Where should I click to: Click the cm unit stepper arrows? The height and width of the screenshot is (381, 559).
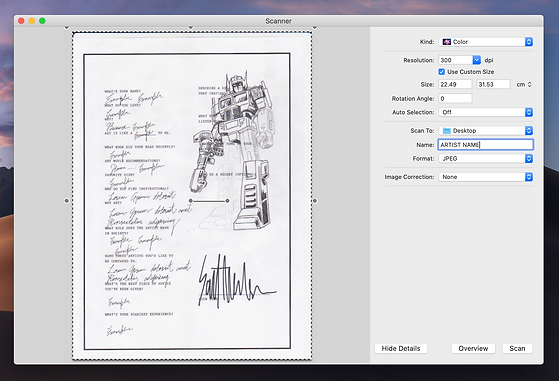529,84
